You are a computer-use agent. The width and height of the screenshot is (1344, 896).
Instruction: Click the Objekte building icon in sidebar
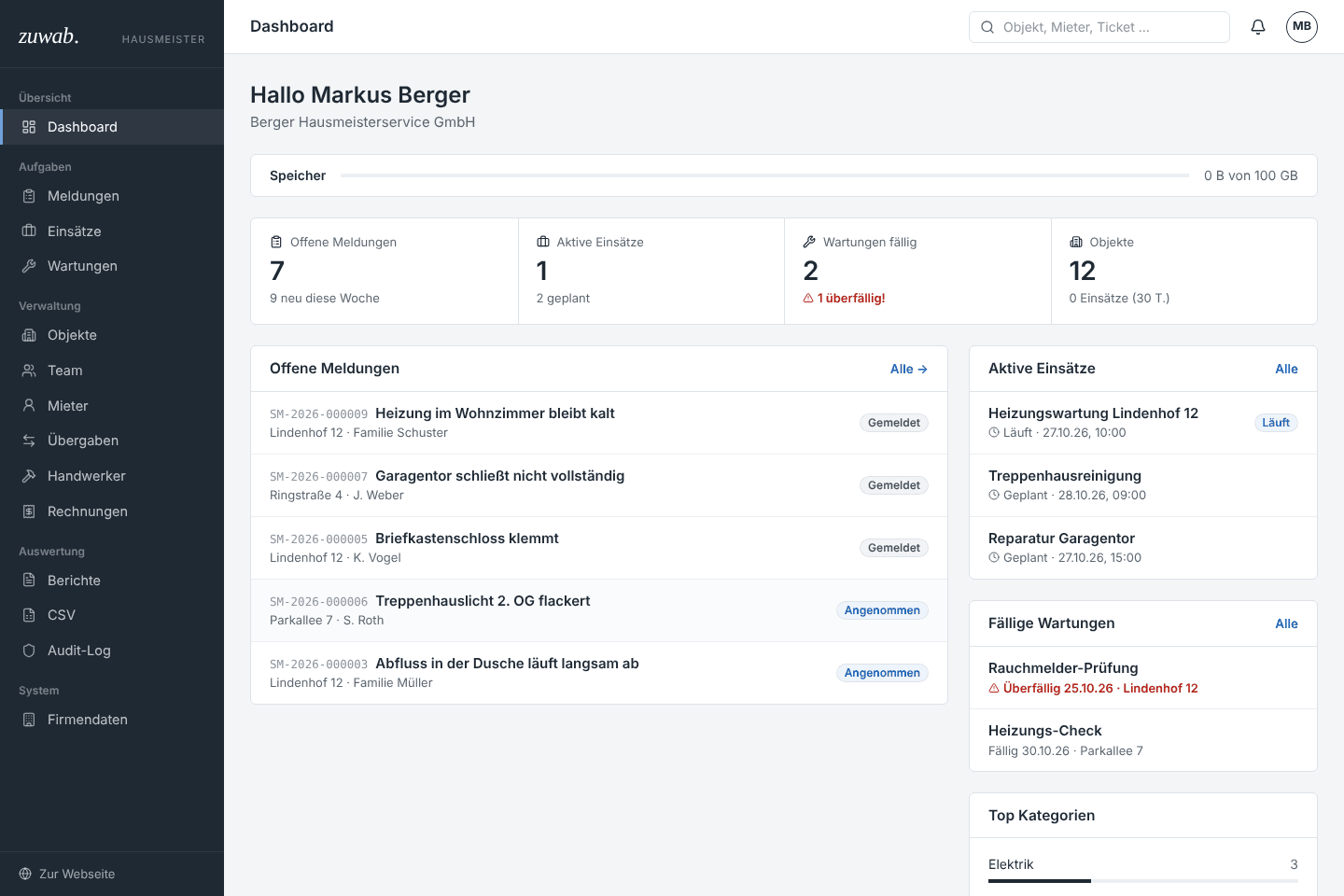29,335
